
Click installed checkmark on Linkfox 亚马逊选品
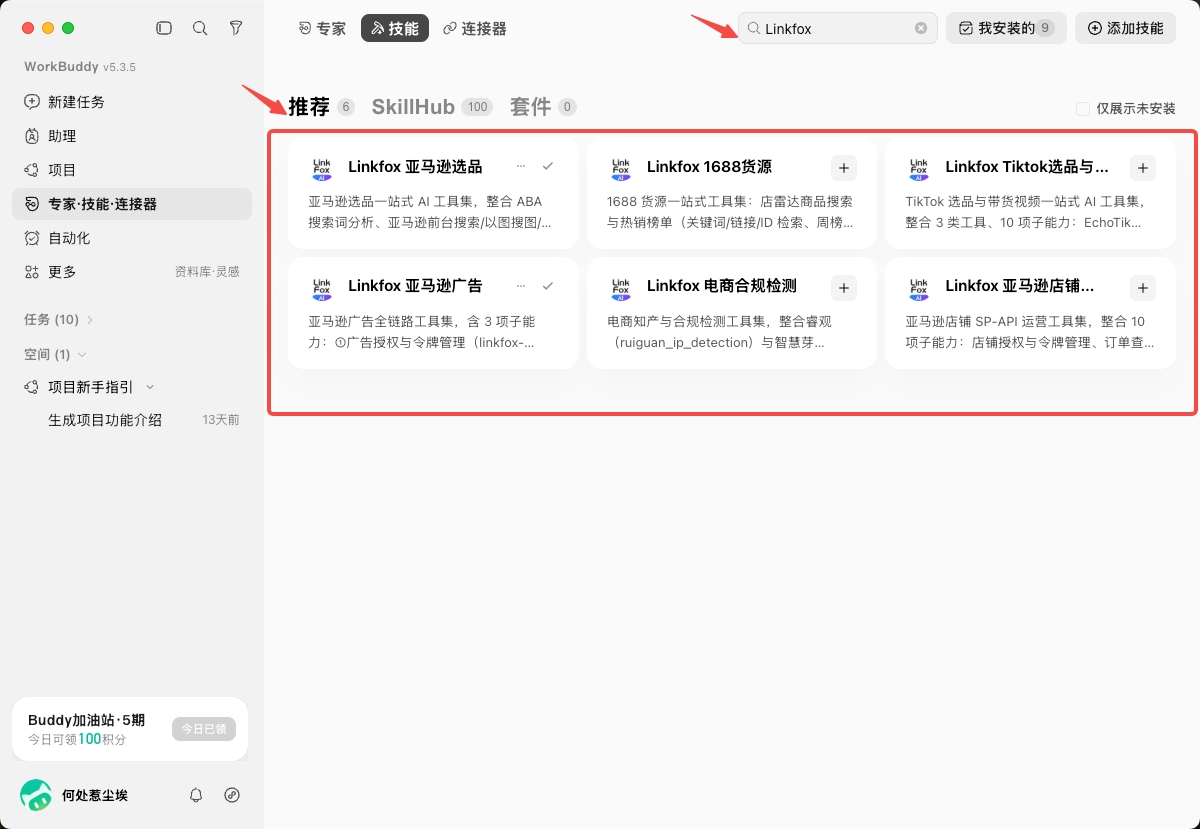tap(547, 166)
